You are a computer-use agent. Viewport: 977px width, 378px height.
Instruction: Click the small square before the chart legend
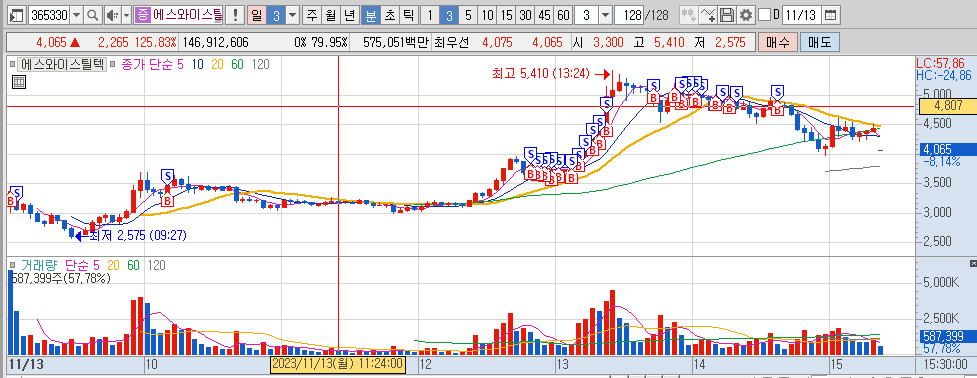pyautogui.click(x=12, y=64)
